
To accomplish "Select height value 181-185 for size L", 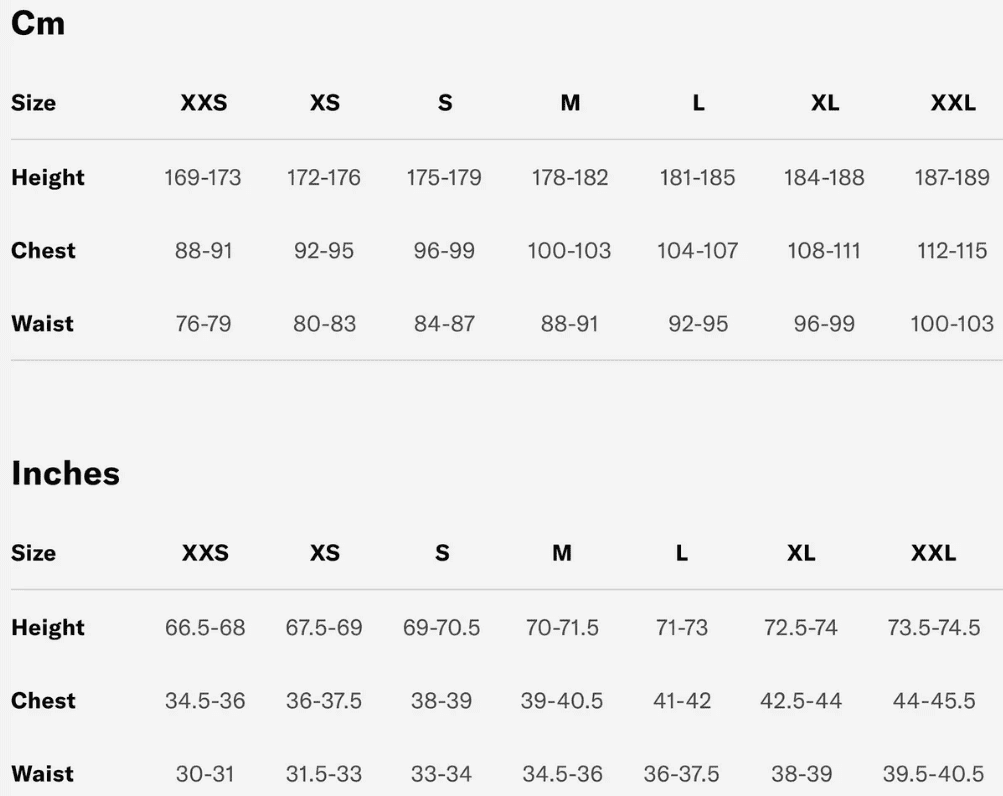I will click(x=697, y=178).
